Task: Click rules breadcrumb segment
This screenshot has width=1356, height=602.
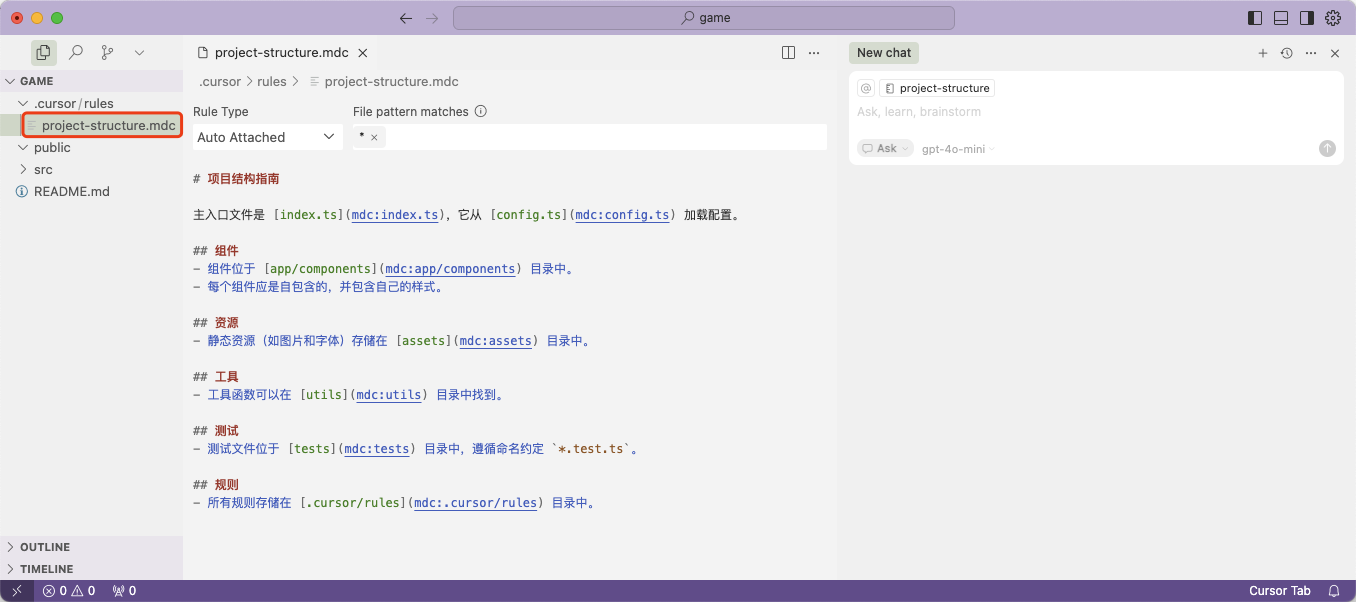Action: click(271, 82)
